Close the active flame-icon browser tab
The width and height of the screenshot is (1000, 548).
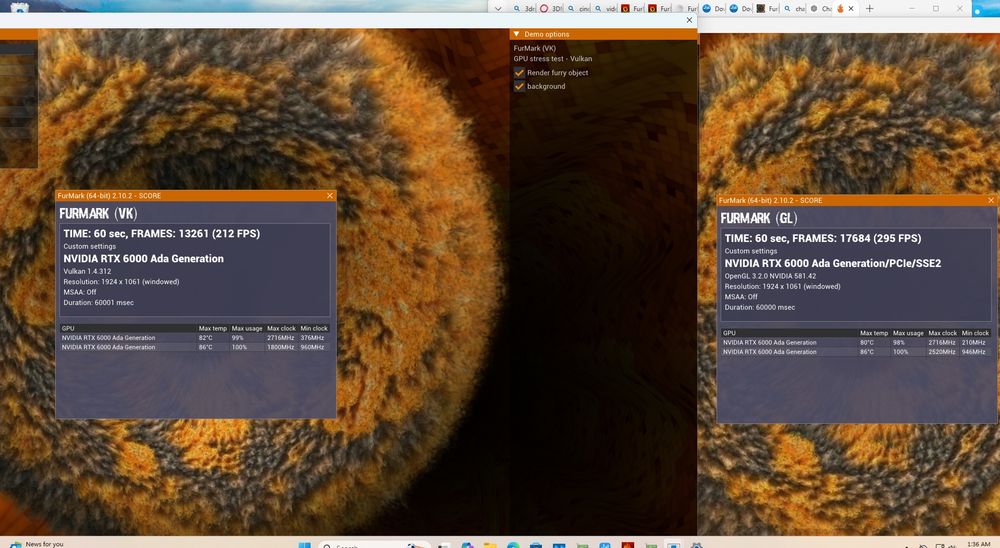click(x=851, y=8)
